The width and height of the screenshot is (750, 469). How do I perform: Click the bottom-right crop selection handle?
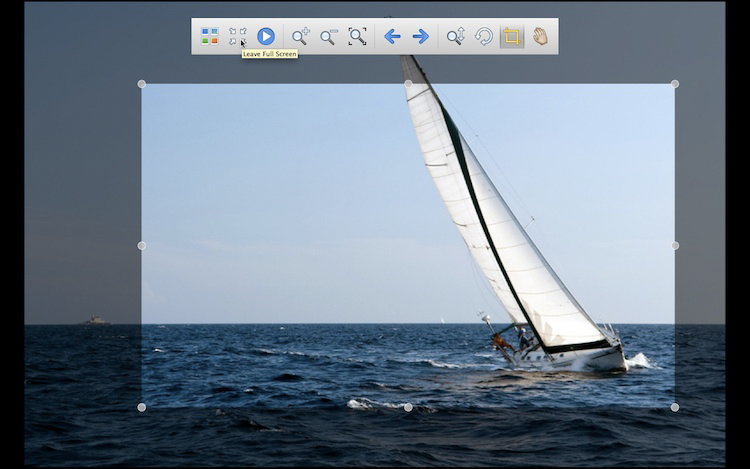(x=675, y=407)
